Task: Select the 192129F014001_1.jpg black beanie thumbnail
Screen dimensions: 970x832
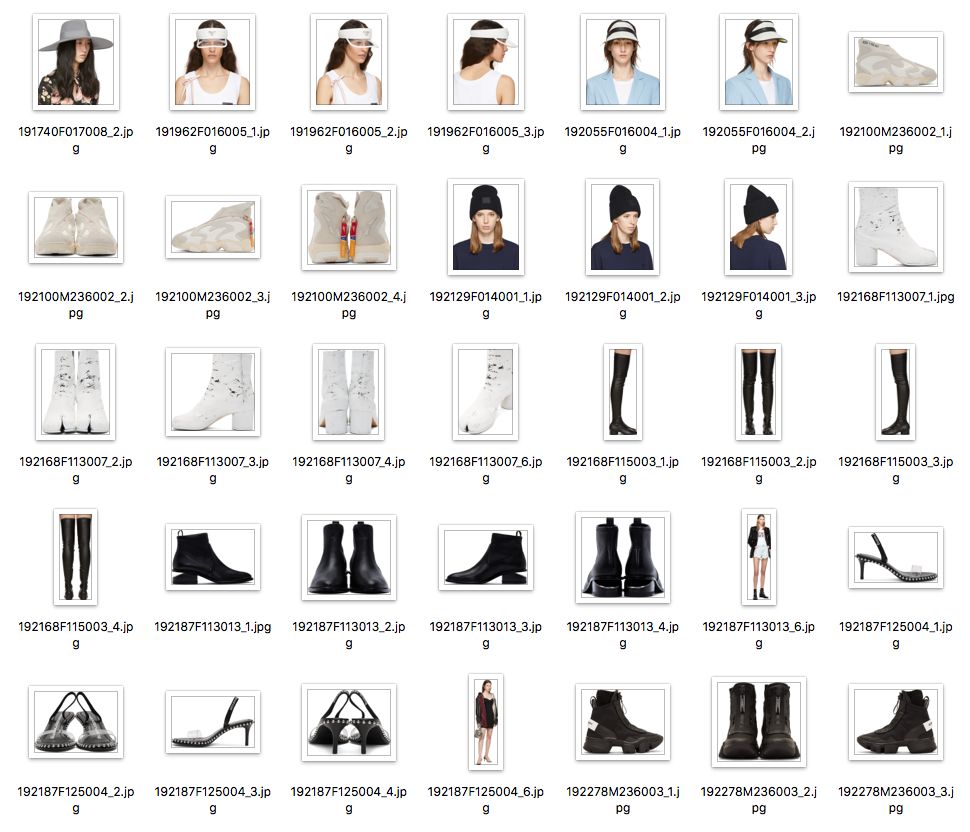Action: (486, 227)
